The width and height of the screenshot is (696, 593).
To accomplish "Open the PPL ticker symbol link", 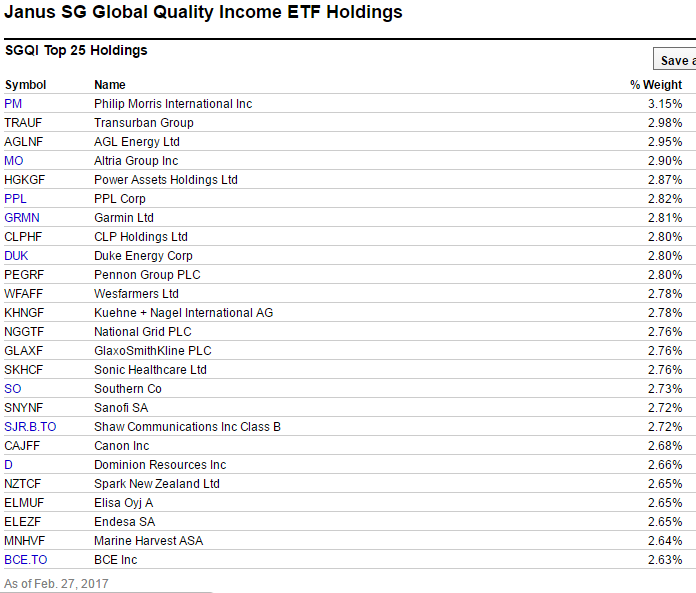I will click(16, 199).
